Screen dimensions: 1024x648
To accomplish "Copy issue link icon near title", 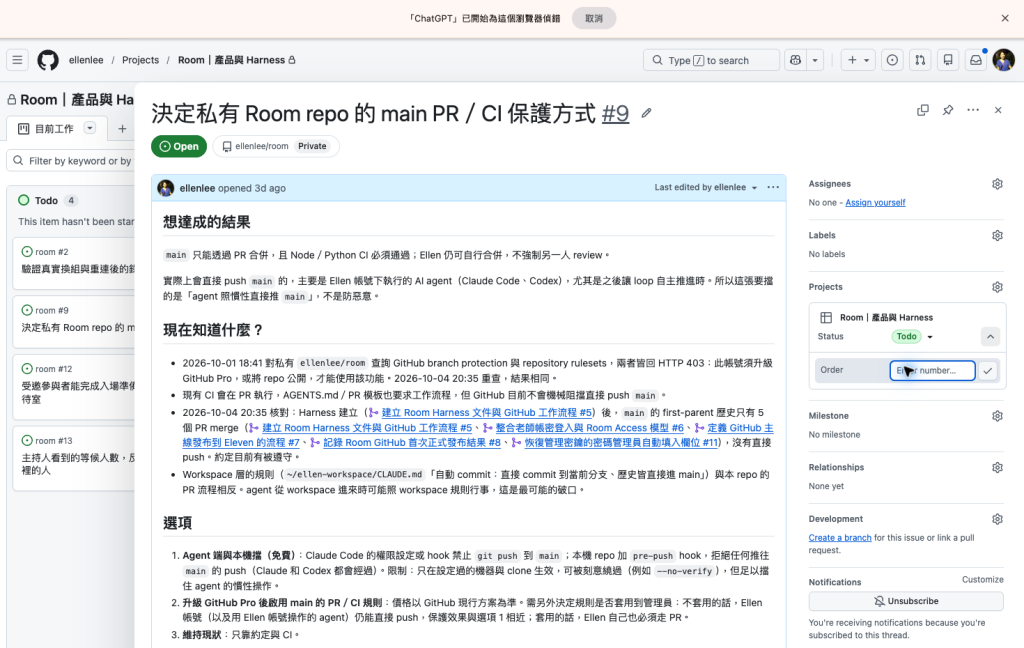I will pos(923,110).
